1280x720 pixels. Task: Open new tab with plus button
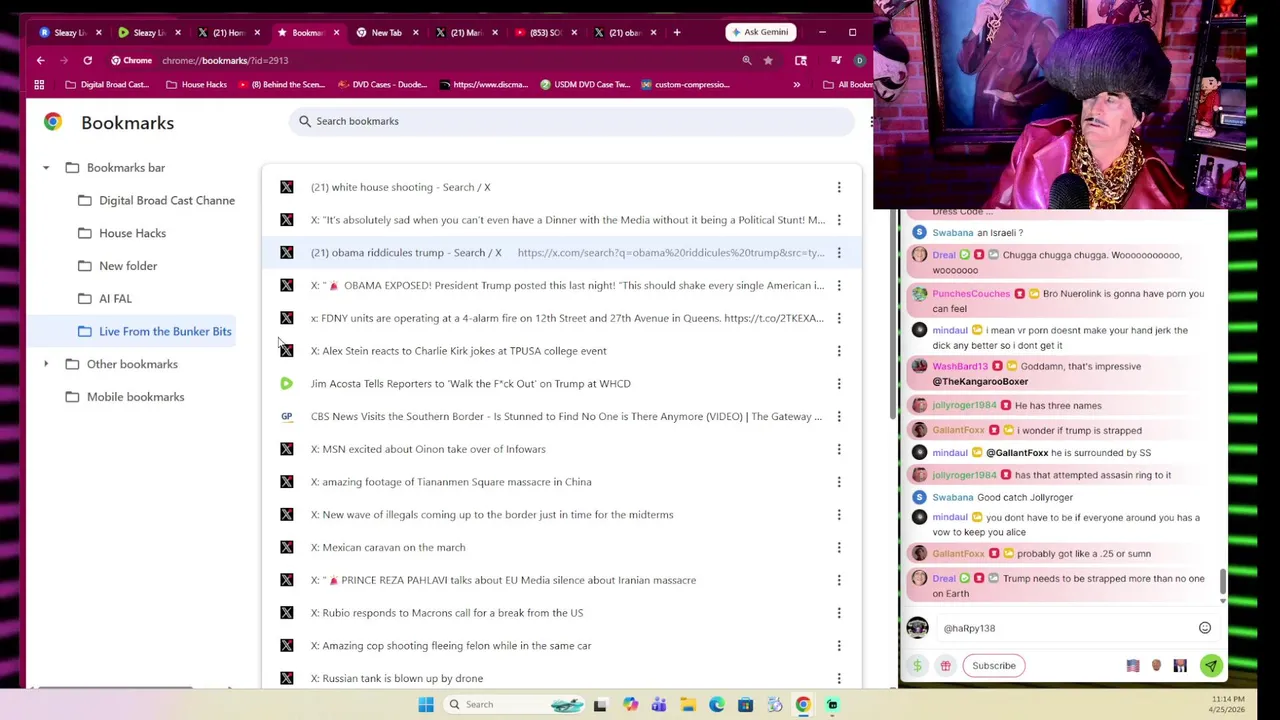point(677,32)
